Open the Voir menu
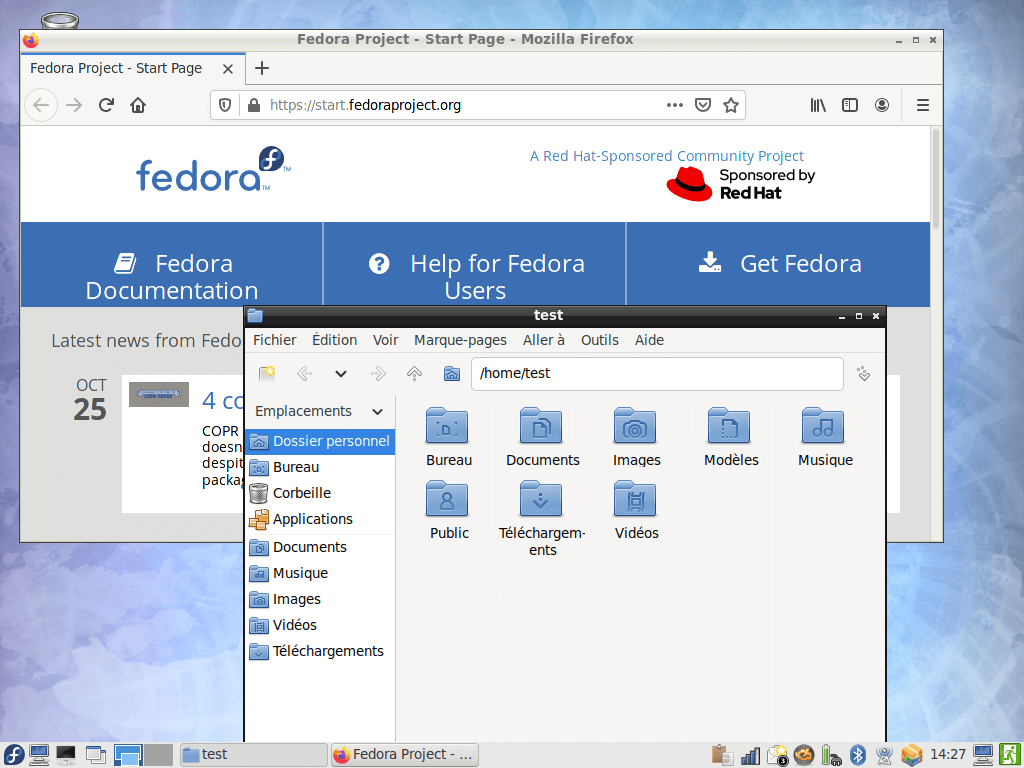Image resolution: width=1024 pixels, height=768 pixels. click(x=385, y=340)
